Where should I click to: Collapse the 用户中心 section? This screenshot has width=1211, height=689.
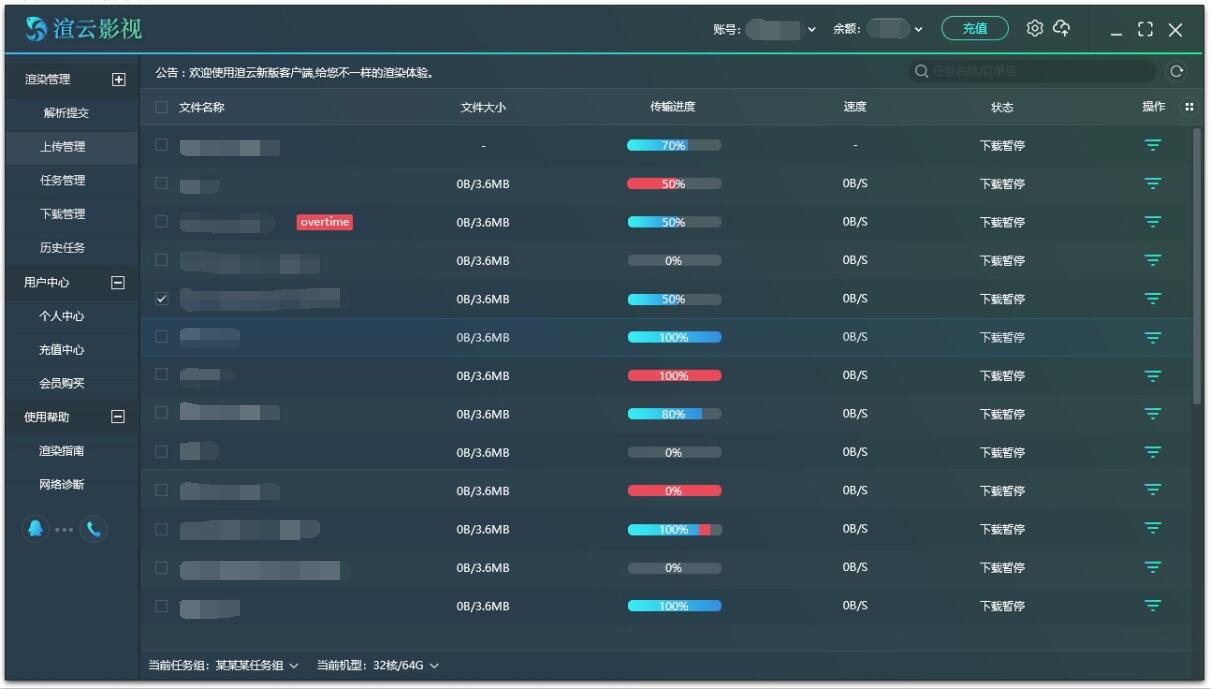point(119,282)
